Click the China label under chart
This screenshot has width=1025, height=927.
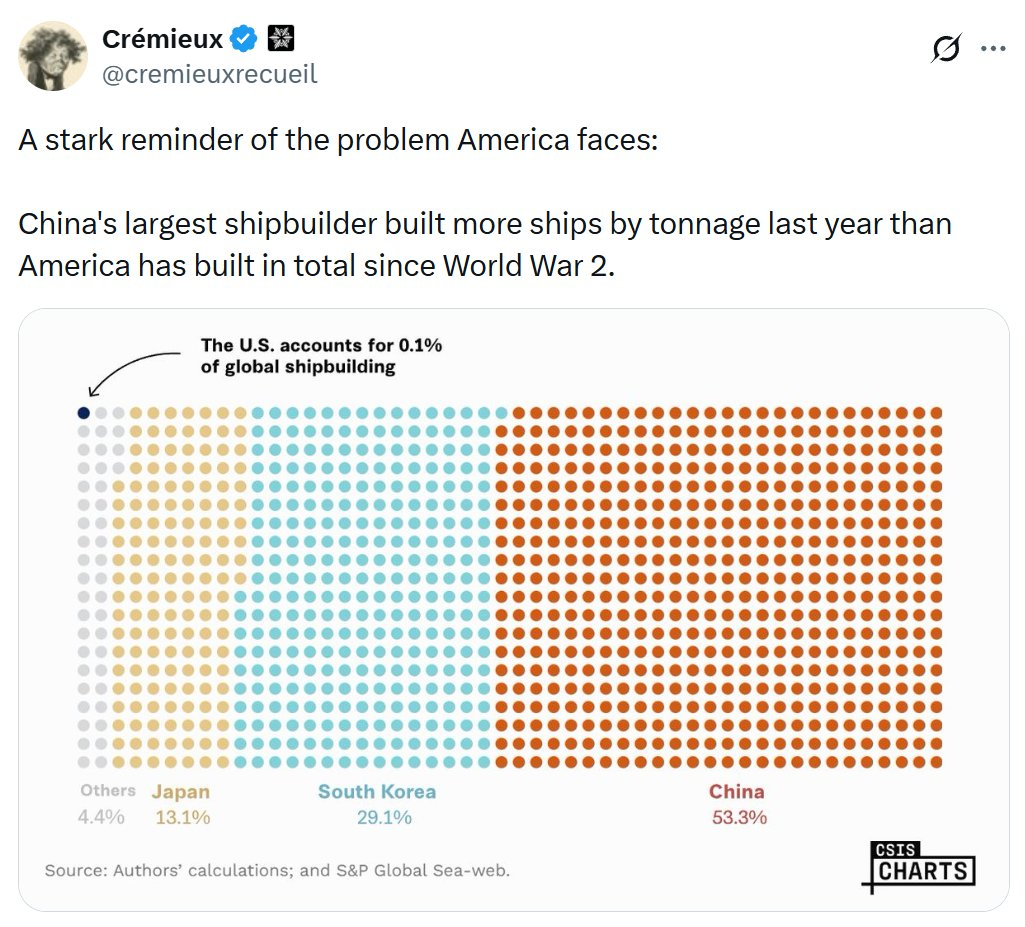pyautogui.click(x=737, y=792)
